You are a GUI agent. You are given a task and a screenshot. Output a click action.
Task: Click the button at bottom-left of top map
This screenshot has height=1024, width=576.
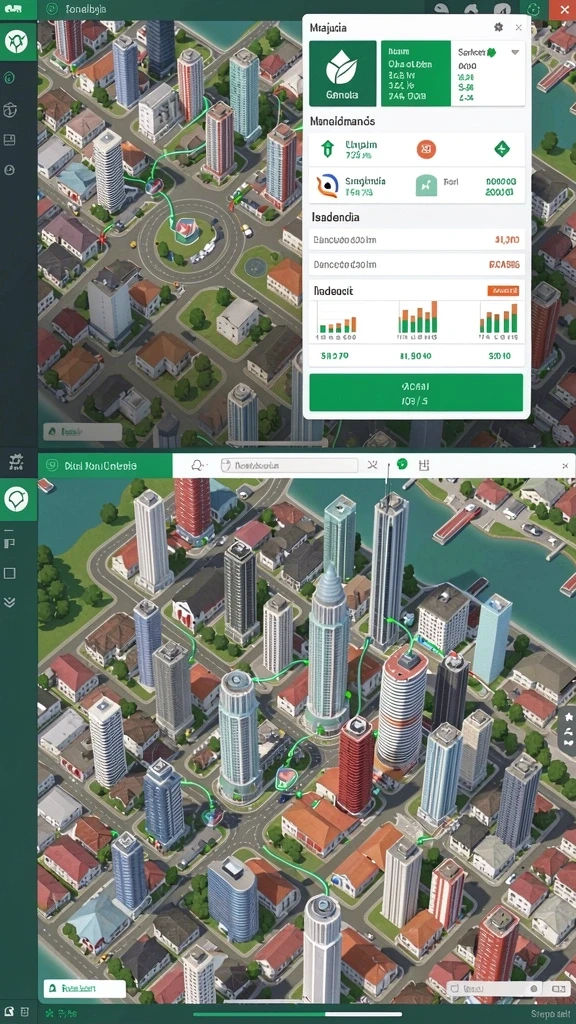[x=82, y=432]
